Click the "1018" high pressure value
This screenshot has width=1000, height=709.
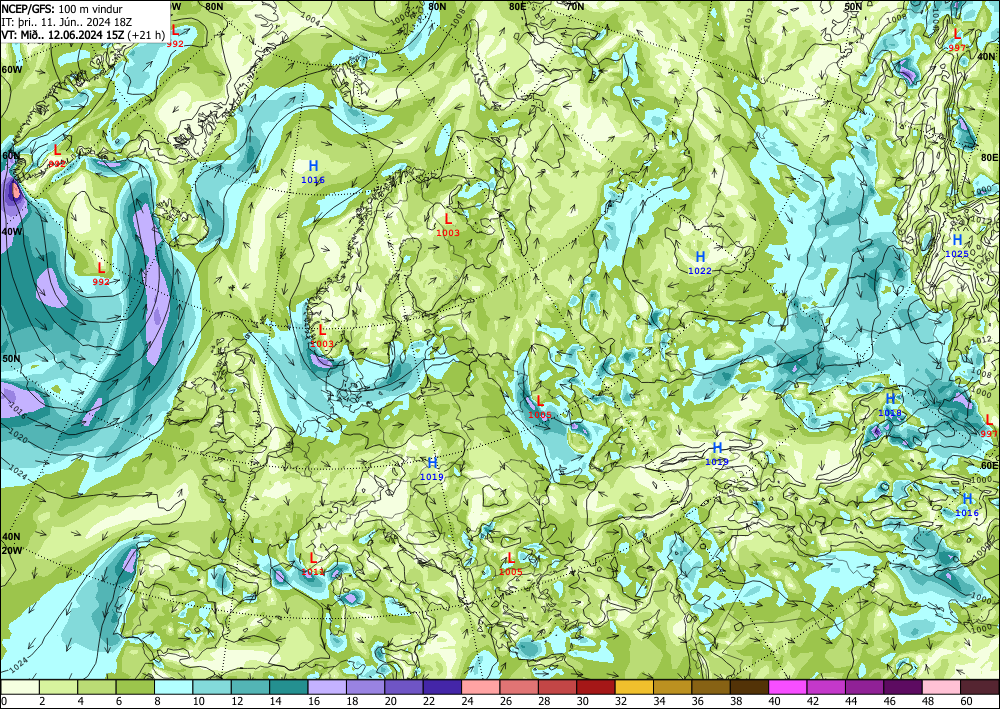890,413
